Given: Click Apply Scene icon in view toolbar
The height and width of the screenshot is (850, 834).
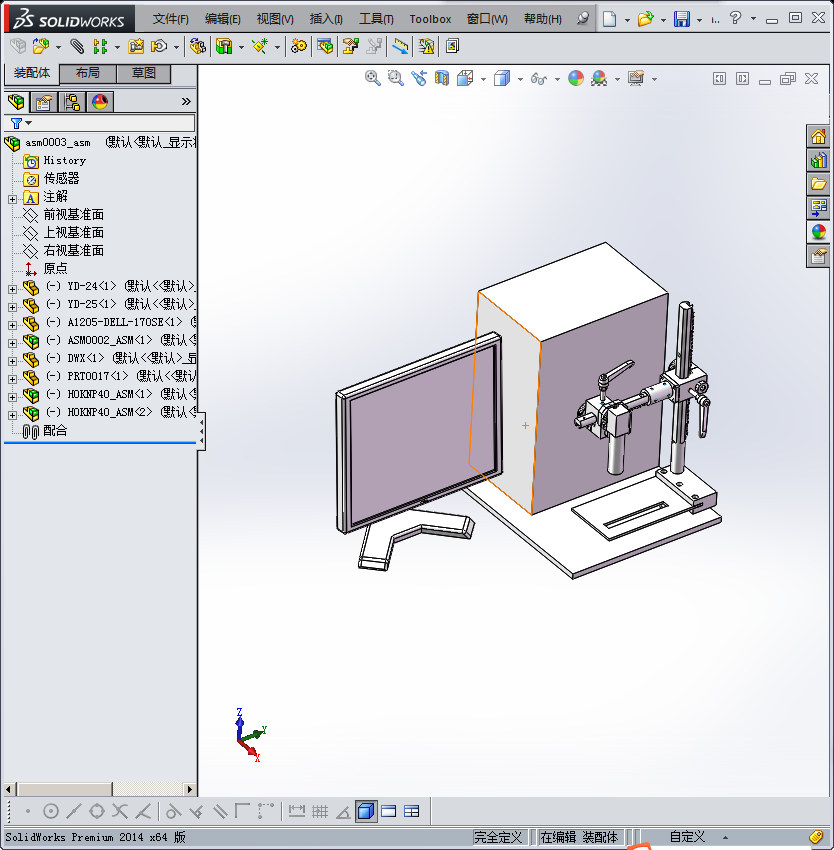Looking at the screenshot, I should [599, 79].
